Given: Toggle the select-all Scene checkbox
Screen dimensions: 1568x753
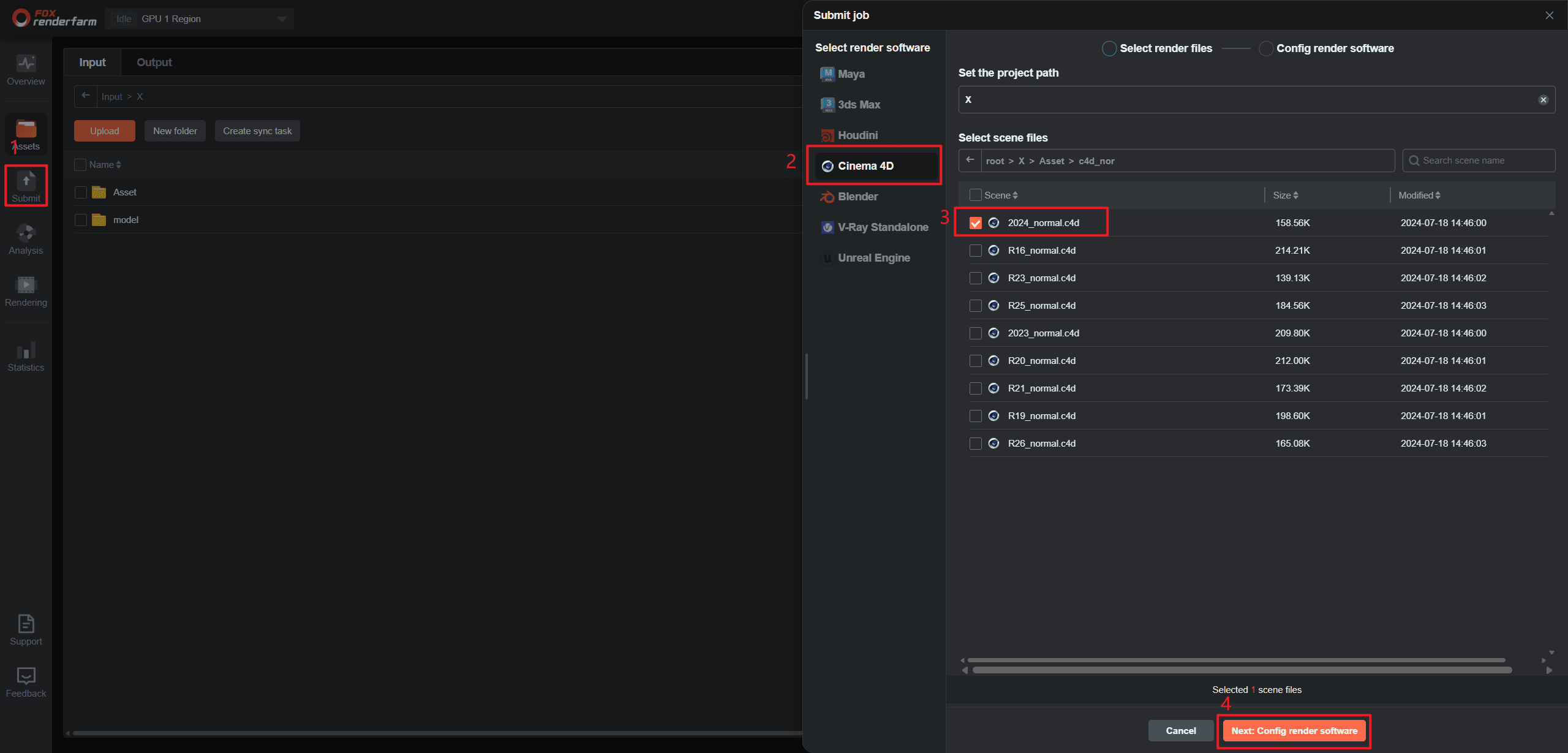Looking at the screenshot, I should [x=976, y=195].
